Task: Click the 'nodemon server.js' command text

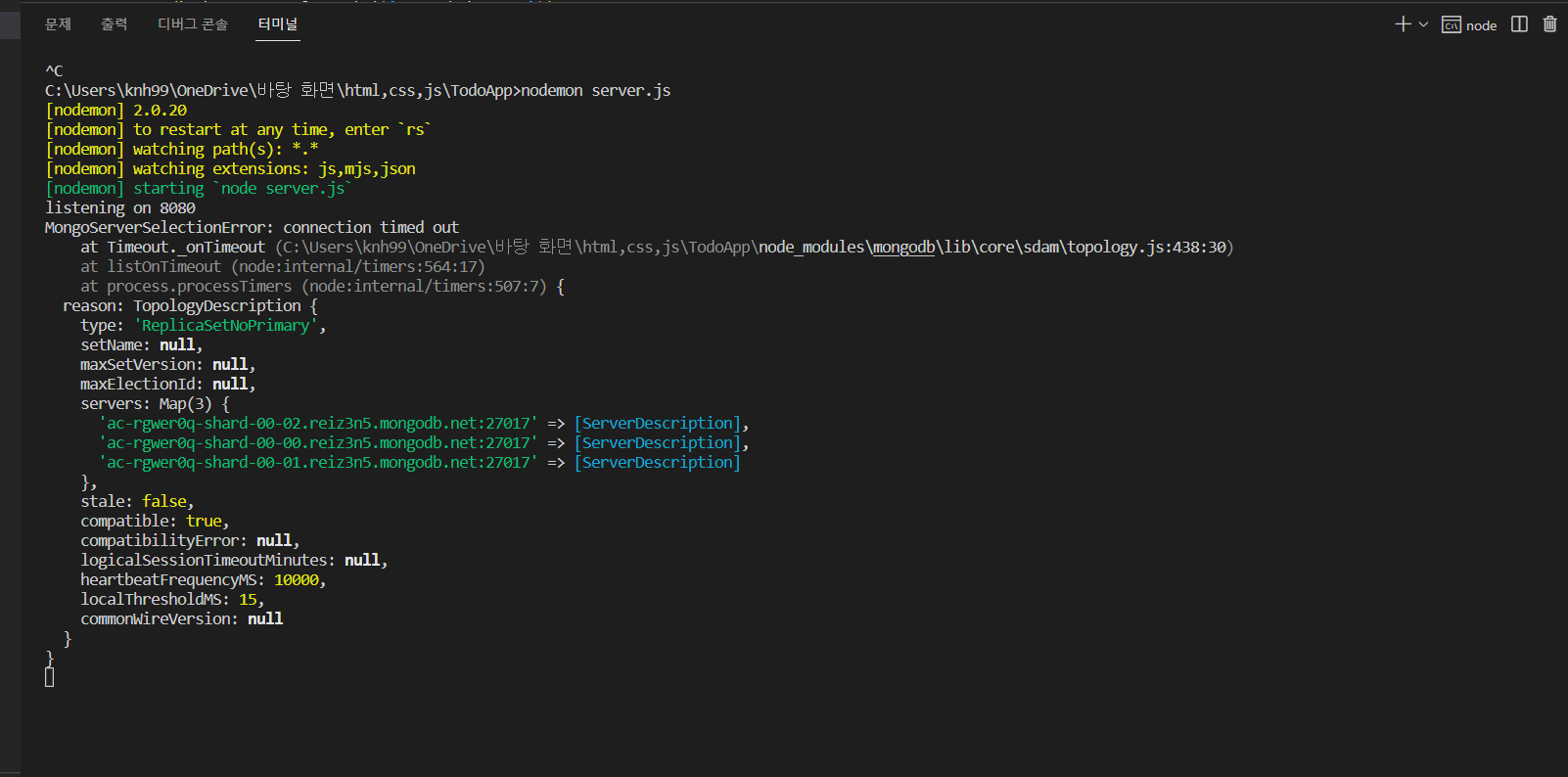Action: tap(596, 90)
